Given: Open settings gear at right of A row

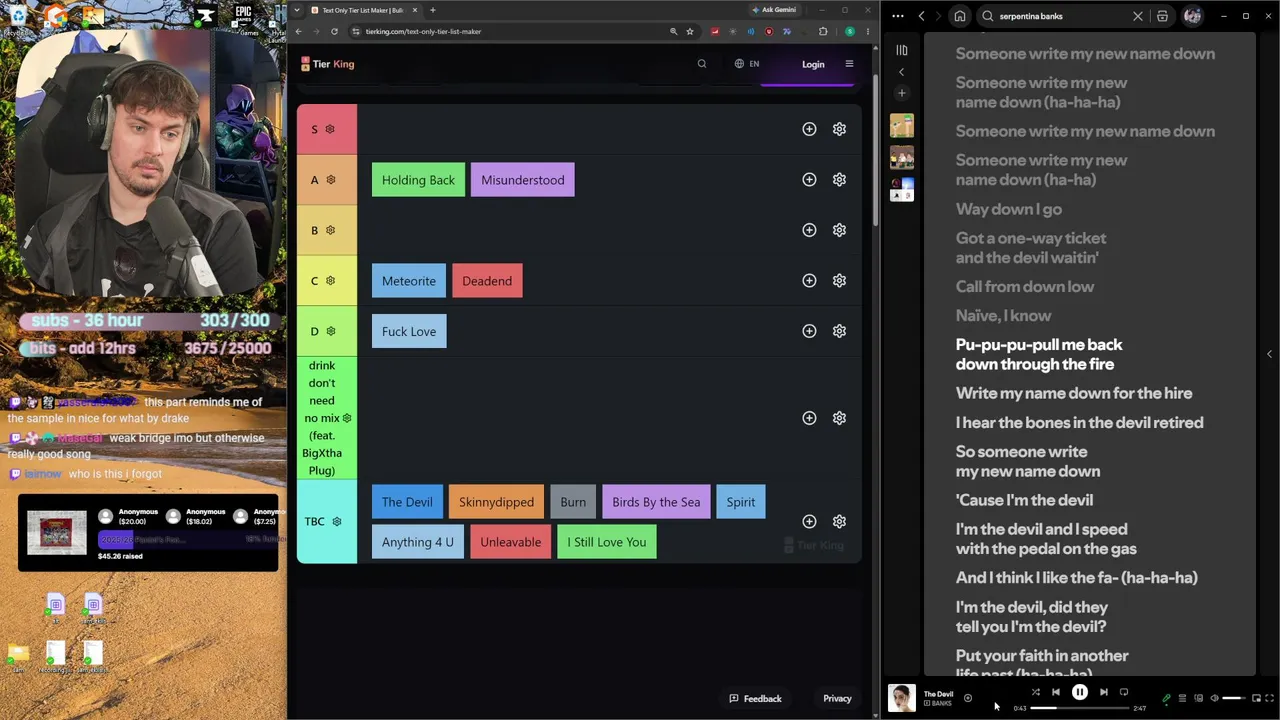Looking at the screenshot, I should click(839, 180).
